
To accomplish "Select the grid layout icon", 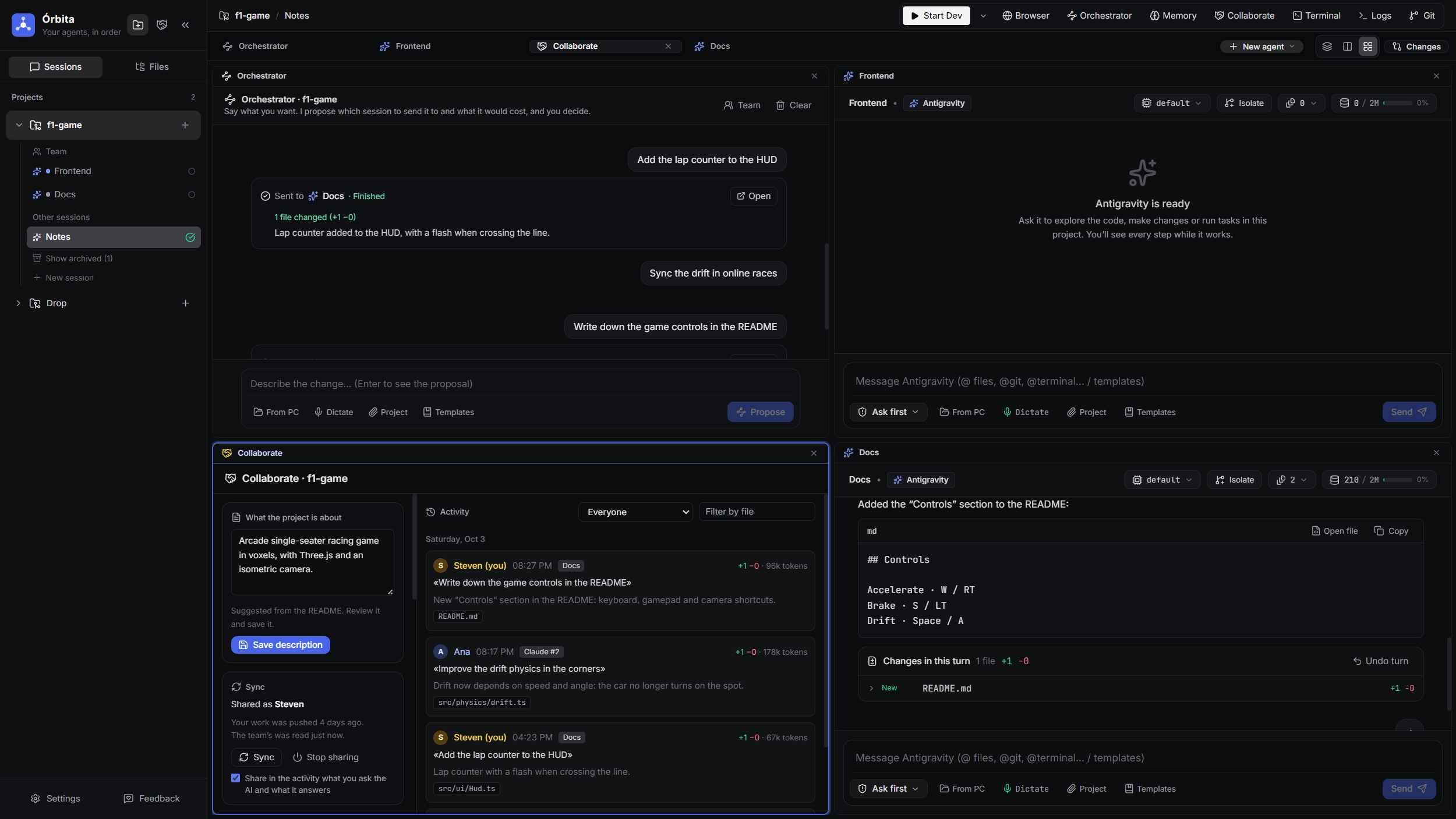I will (x=1367, y=47).
